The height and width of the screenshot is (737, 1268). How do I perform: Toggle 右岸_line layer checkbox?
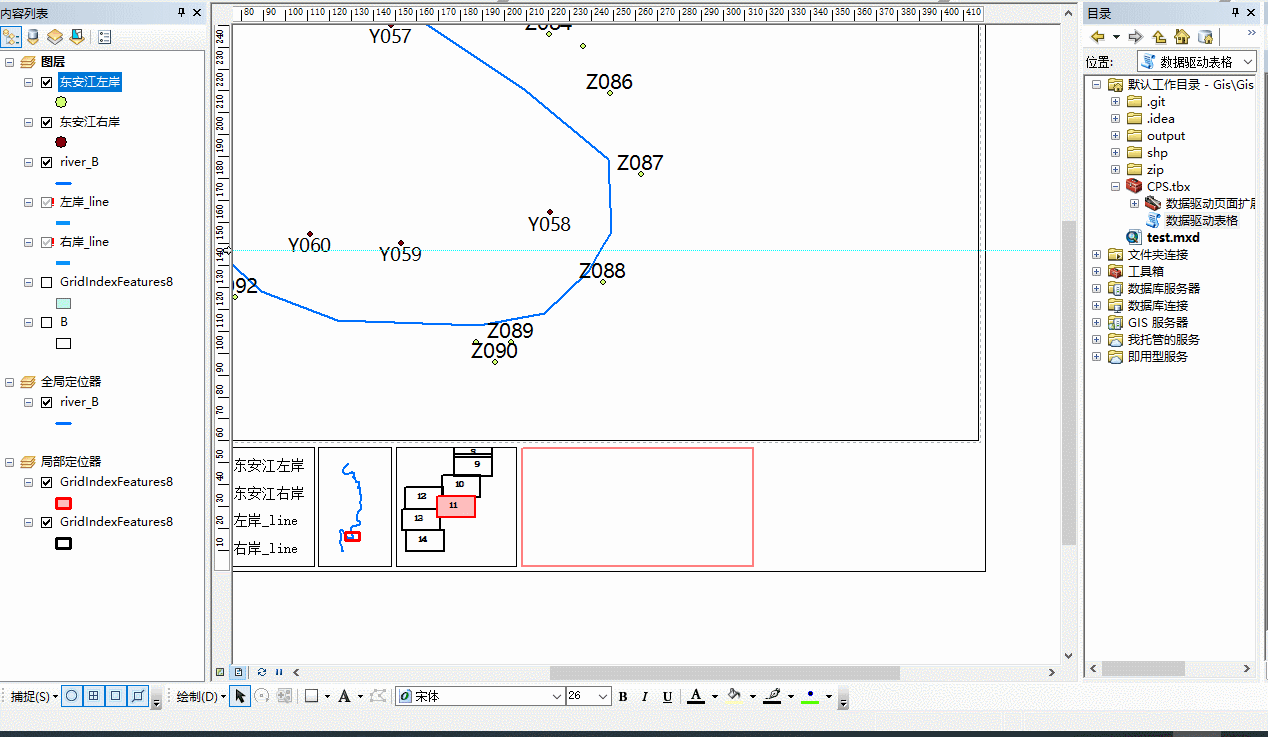[47, 243]
